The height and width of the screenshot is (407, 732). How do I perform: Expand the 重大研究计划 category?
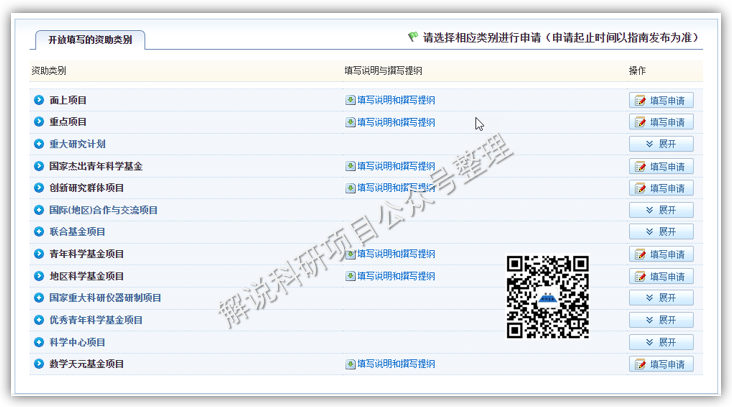(660, 144)
